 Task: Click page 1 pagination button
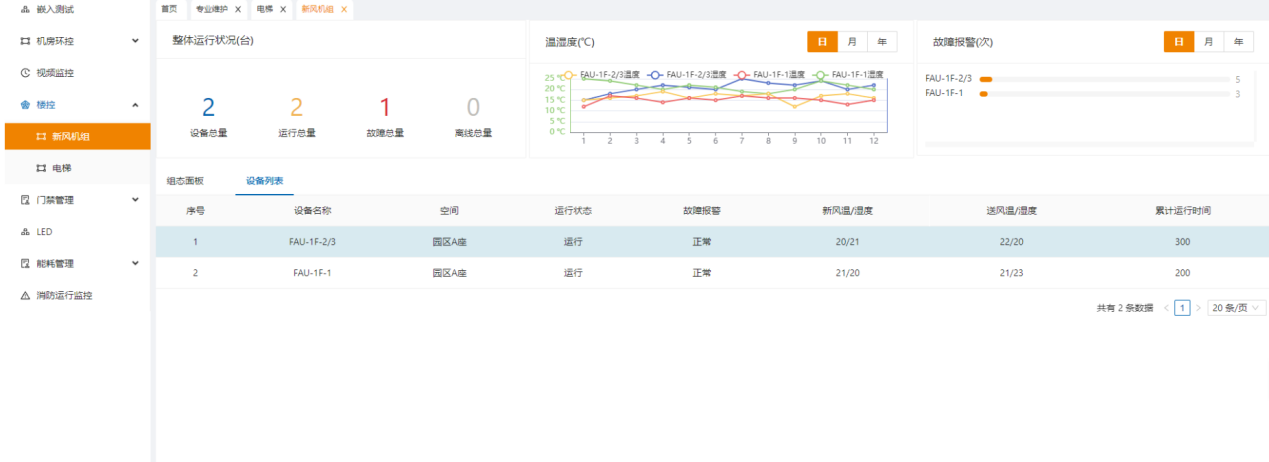tap(1182, 308)
